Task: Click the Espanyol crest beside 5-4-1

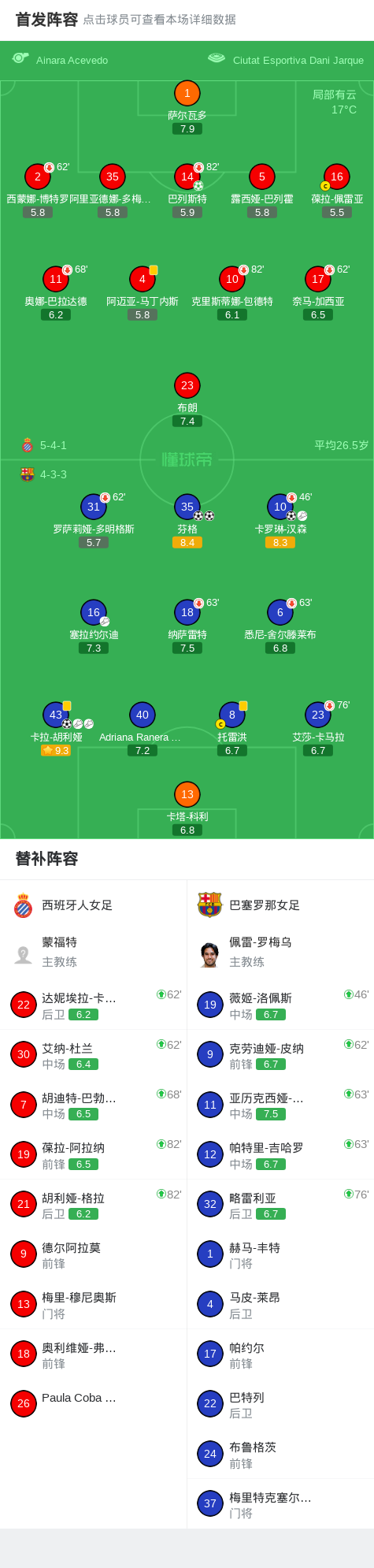Action: [x=28, y=445]
